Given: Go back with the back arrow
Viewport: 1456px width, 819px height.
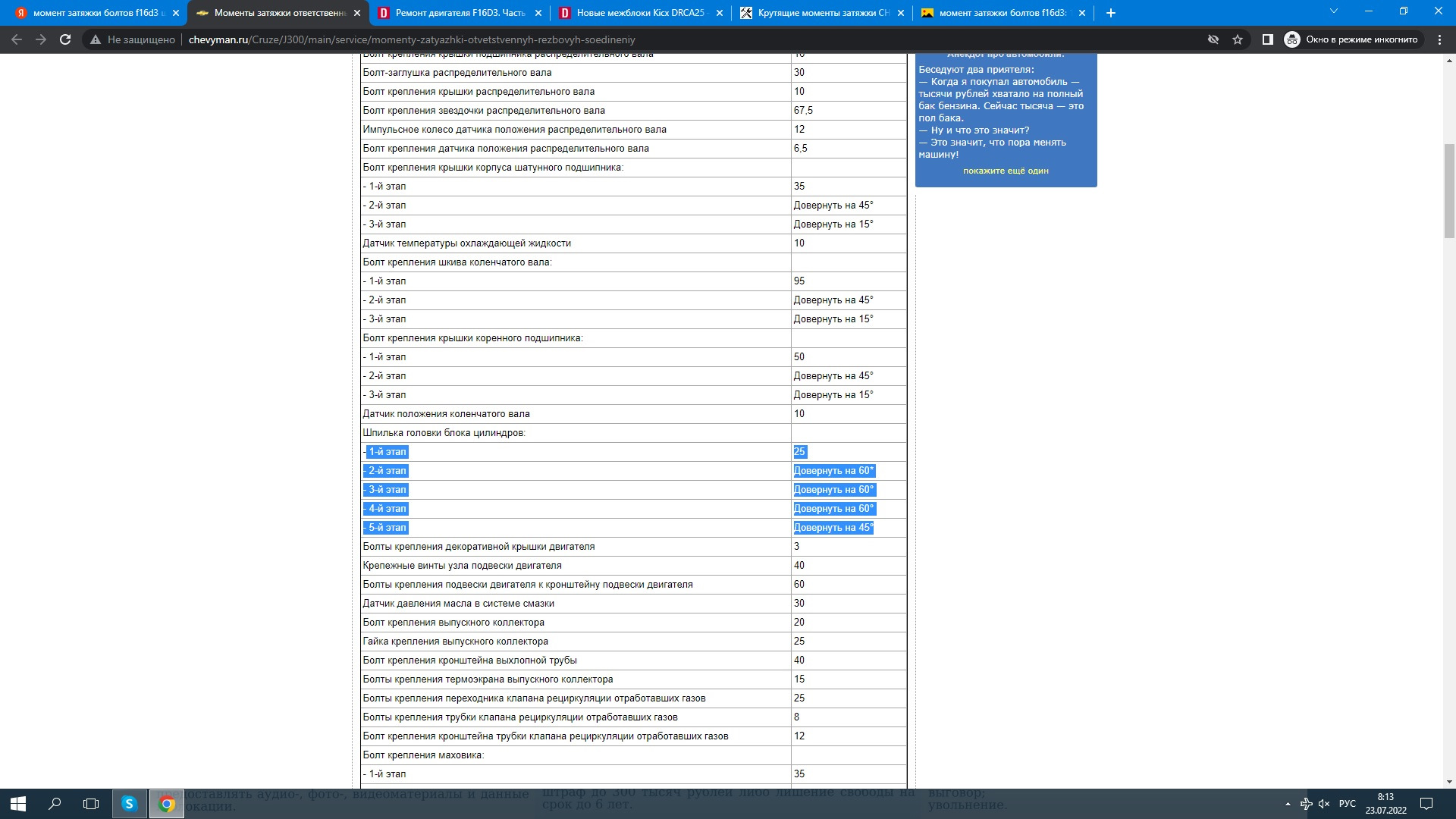Looking at the screenshot, I should [x=17, y=39].
